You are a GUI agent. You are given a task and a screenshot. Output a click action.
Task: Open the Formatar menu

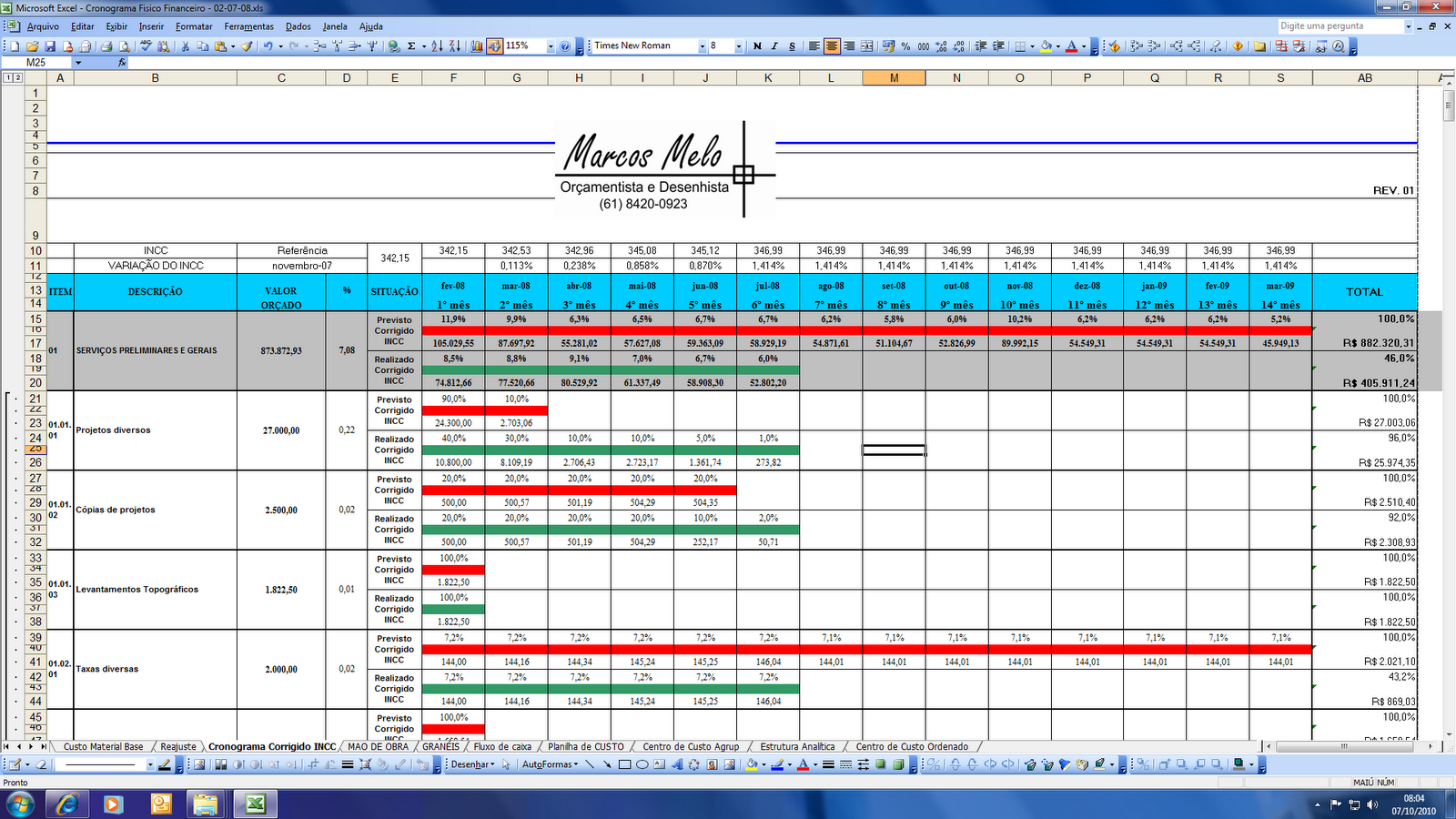[x=194, y=26]
